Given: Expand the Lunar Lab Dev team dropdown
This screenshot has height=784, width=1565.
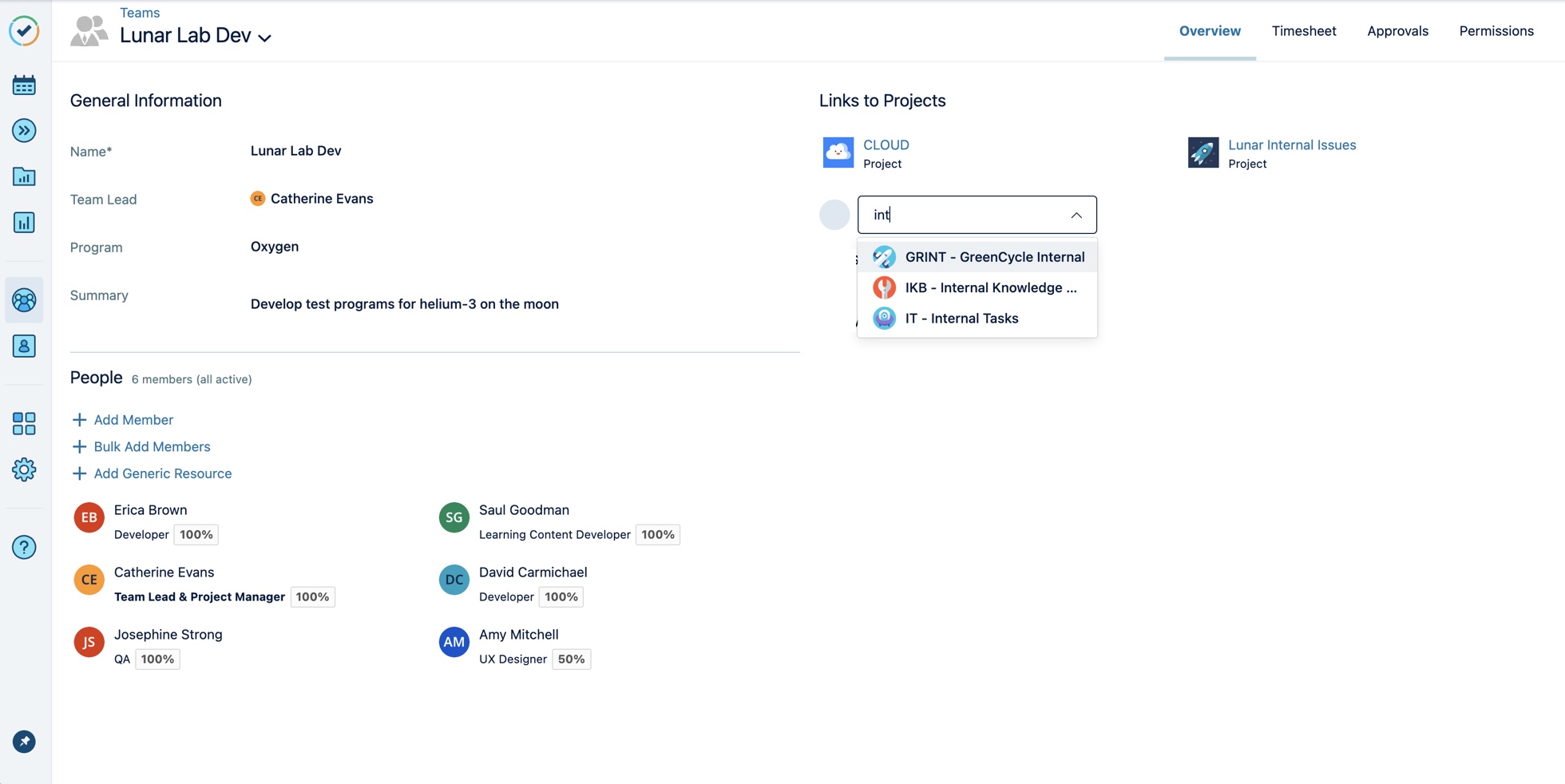Looking at the screenshot, I should click(x=265, y=38).
